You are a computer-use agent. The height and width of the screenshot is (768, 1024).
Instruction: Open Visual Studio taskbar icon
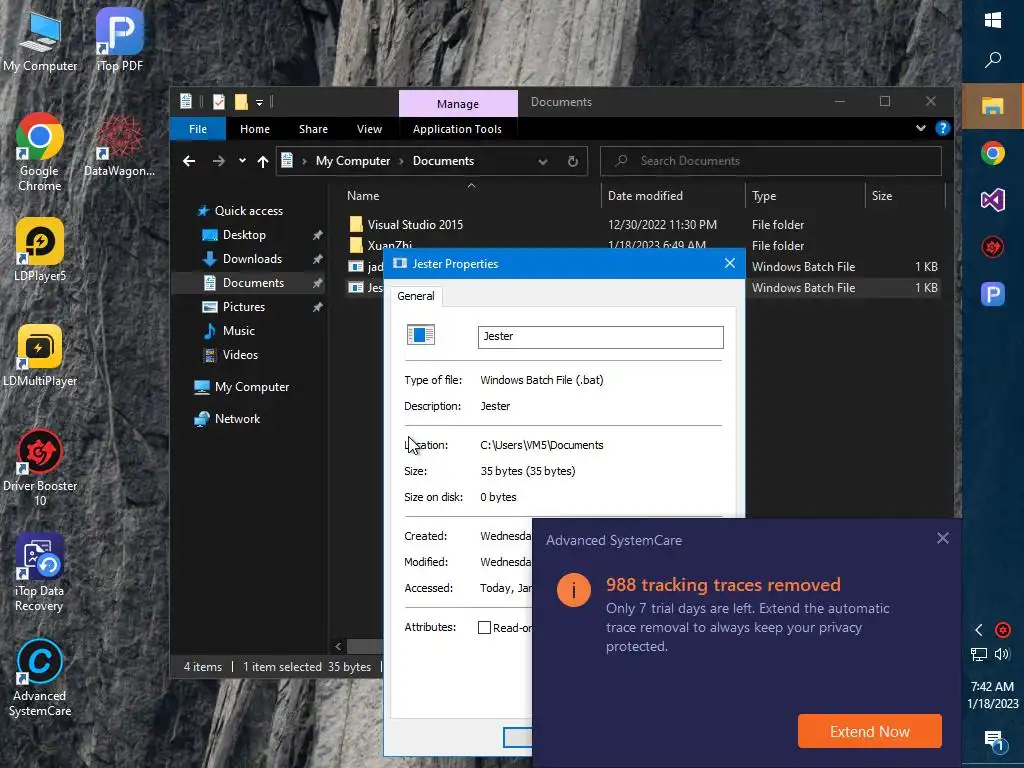[x=993, y=200]
